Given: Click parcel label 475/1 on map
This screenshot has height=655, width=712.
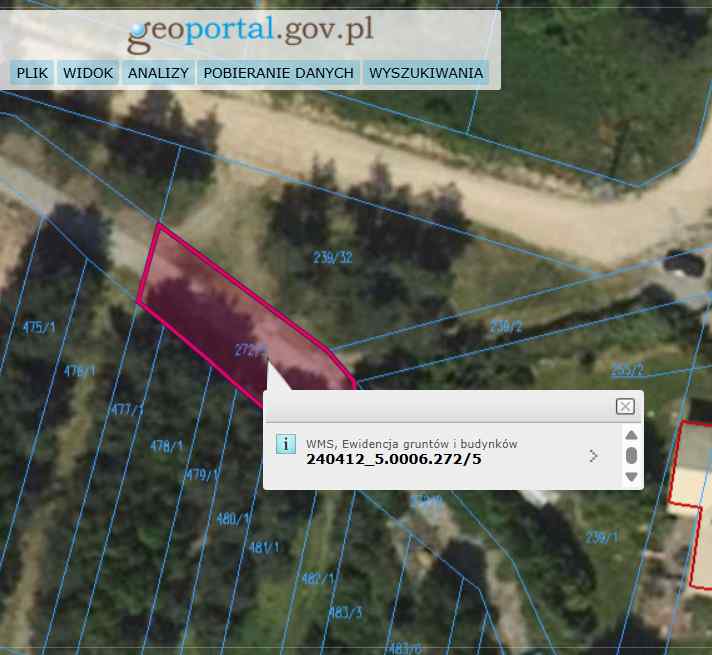Looking at the screenshot, I should pyautogui.click(x=39, y=328).
